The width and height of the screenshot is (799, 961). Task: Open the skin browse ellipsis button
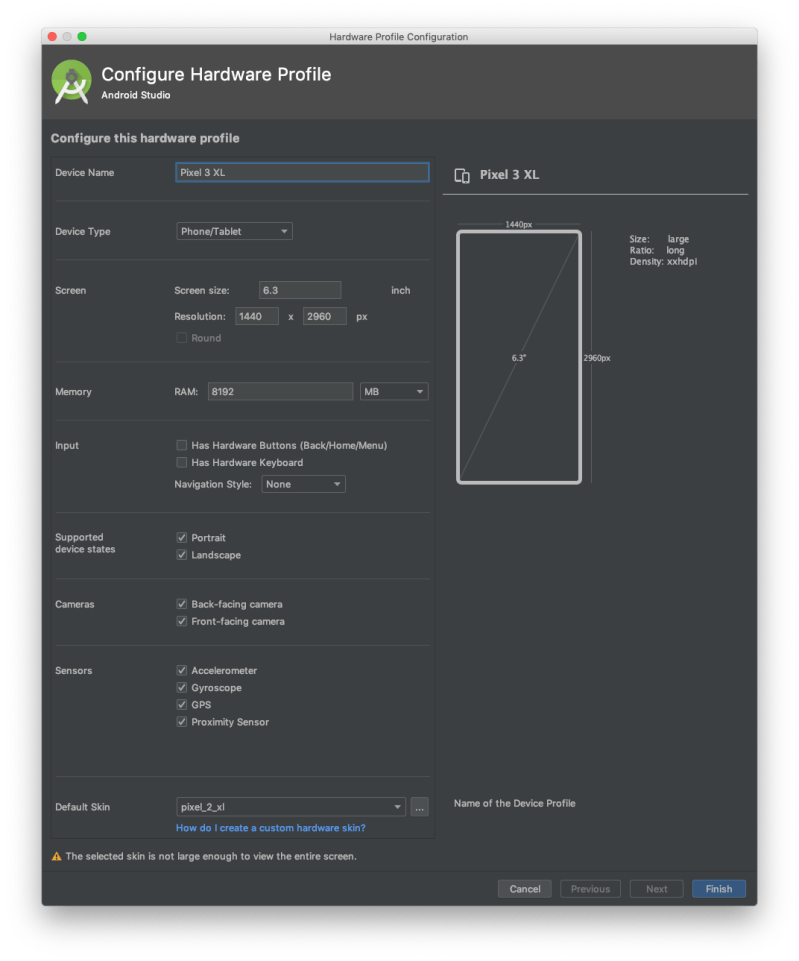419,807
